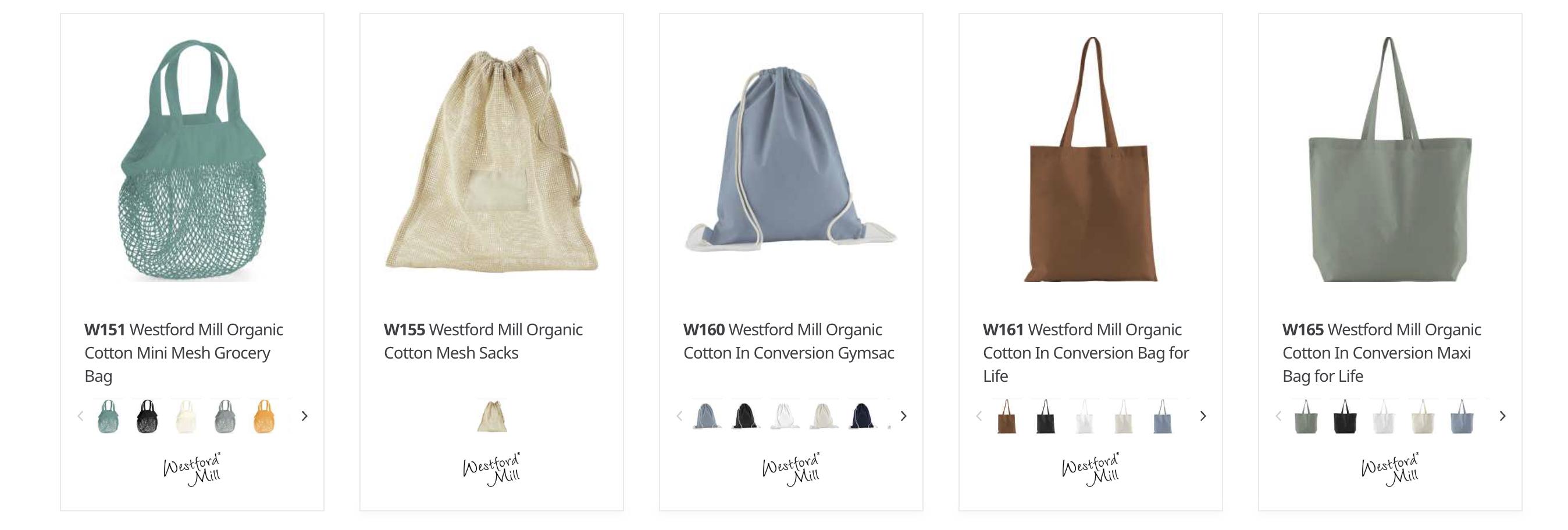Click the large brown W161 tote bag image
1568x530 pixels.
pyautogui.click(x=1091, y=159)
